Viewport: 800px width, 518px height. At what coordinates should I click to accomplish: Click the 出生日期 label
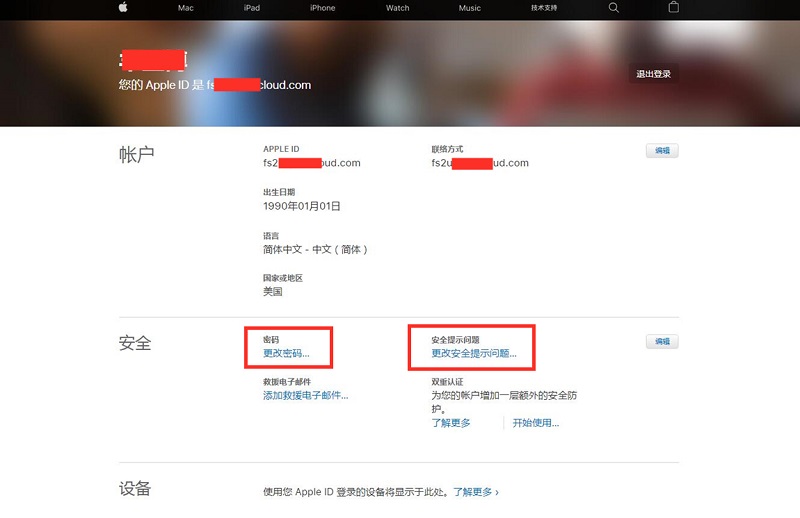click(279, 192)
